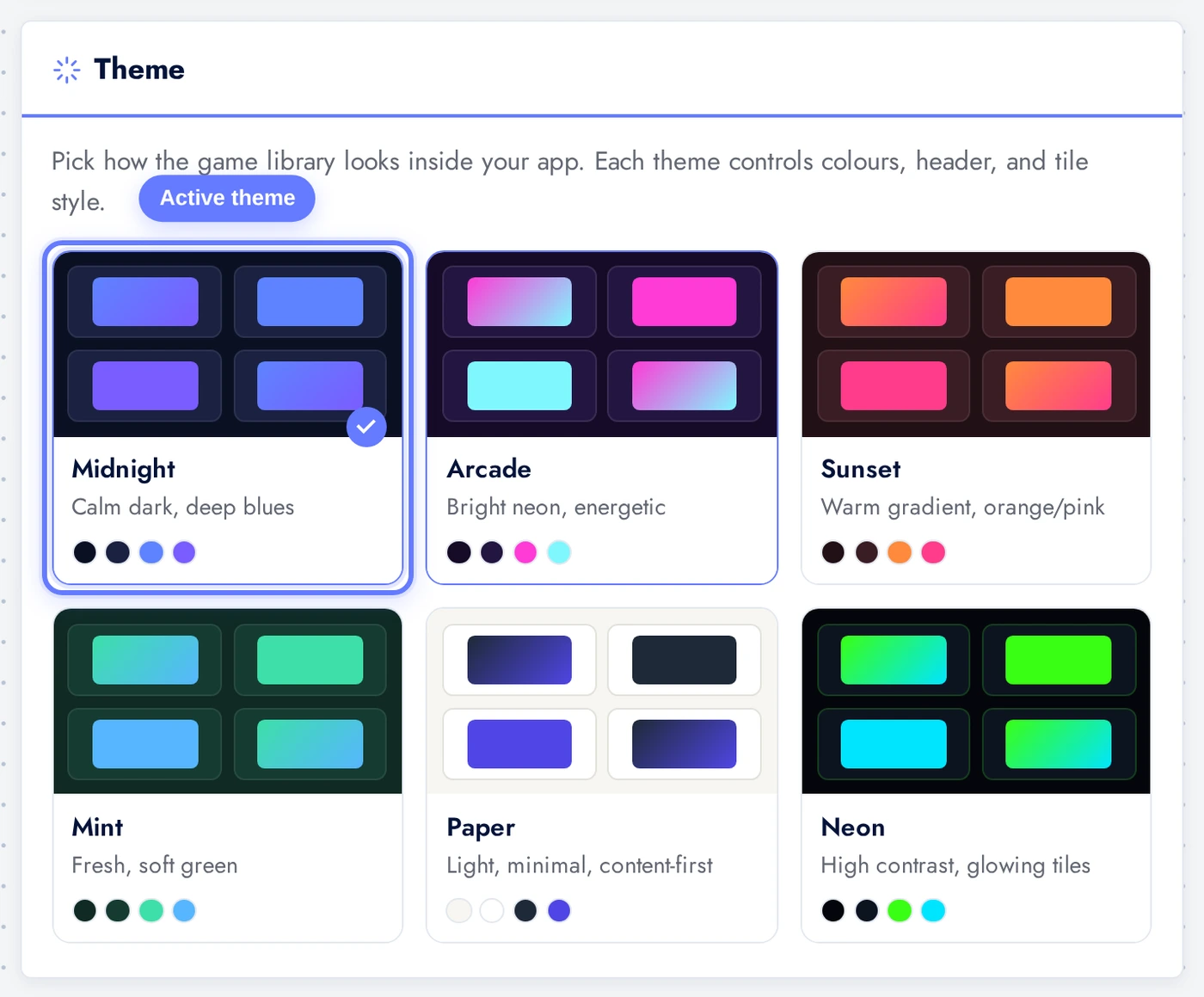The width and height of the screenshot is (1204, 997).
Task: Click the blue swatch under Midnight
Action: click(151, 552)
